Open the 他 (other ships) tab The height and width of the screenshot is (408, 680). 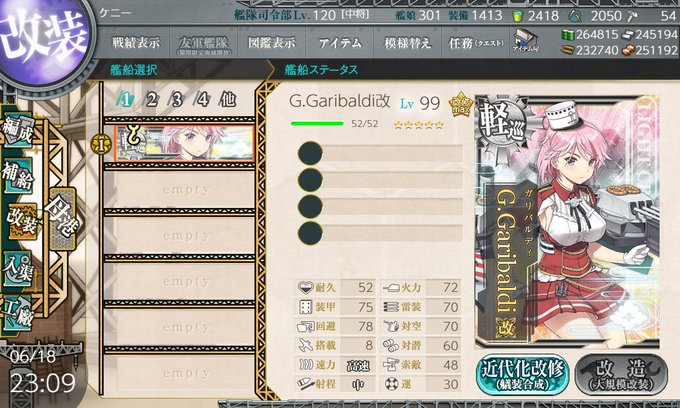pos(228,100)
